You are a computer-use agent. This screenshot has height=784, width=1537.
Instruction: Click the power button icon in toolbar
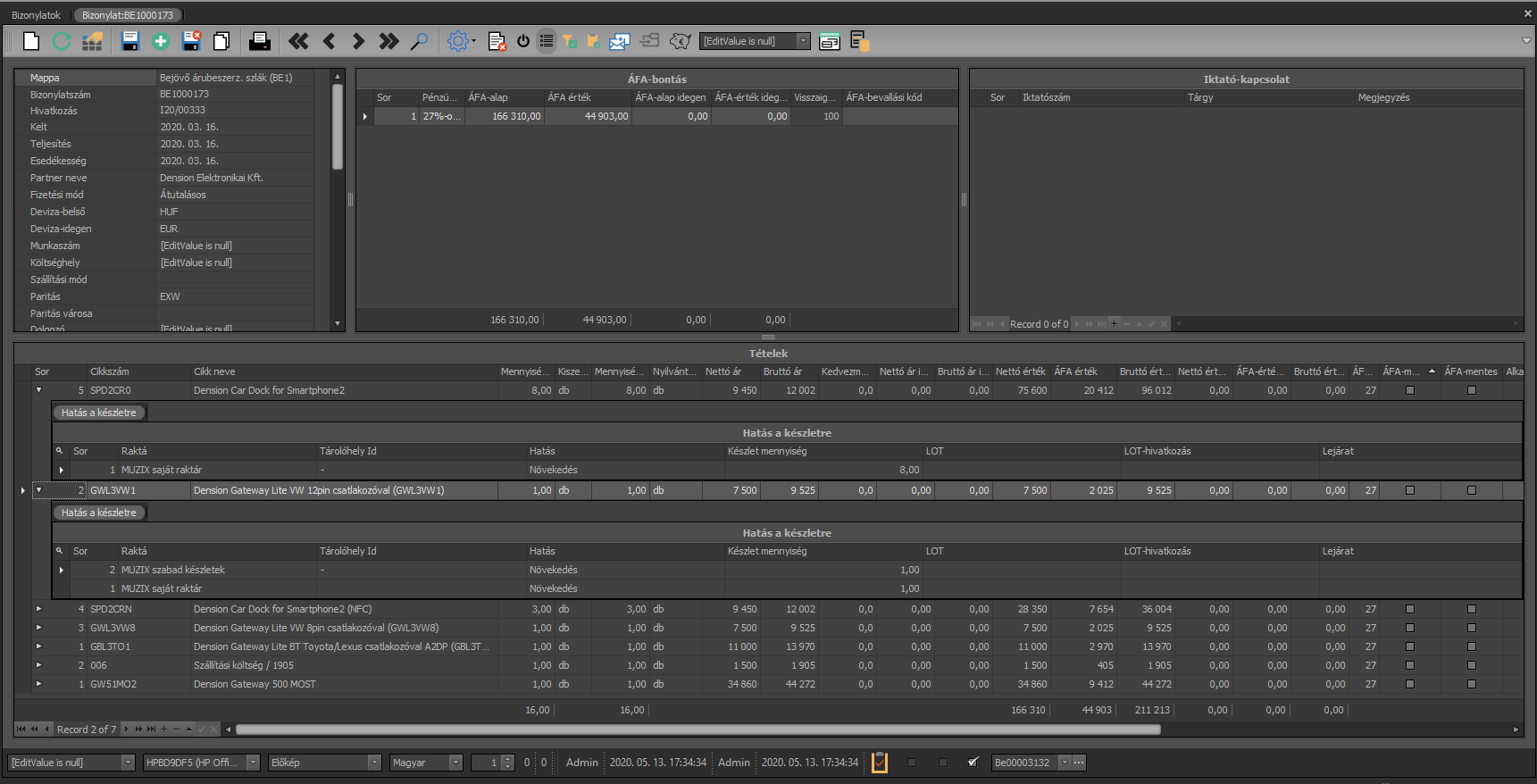click(523, 41)
